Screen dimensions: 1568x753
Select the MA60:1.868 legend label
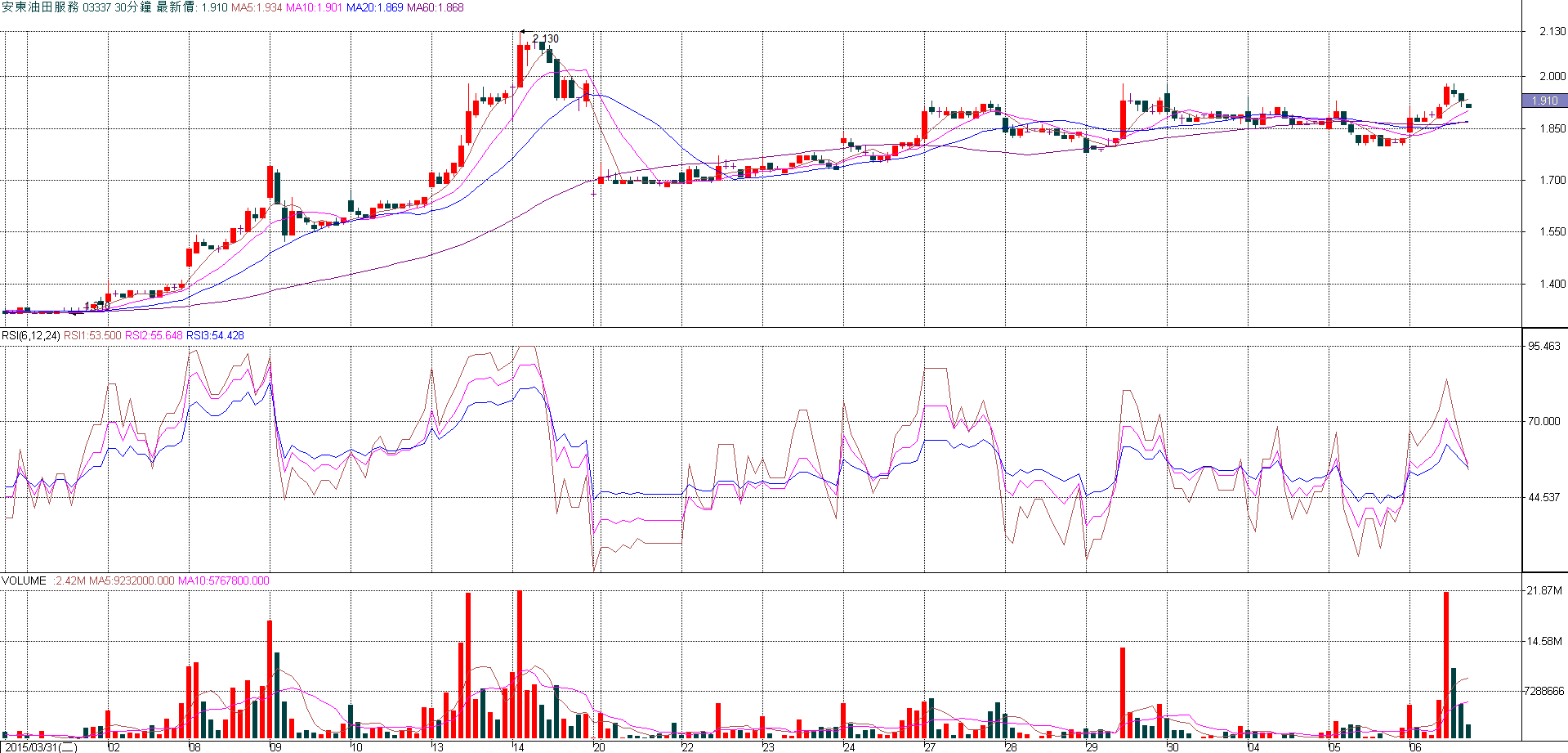pyautogui.click(x=435, y=7)
